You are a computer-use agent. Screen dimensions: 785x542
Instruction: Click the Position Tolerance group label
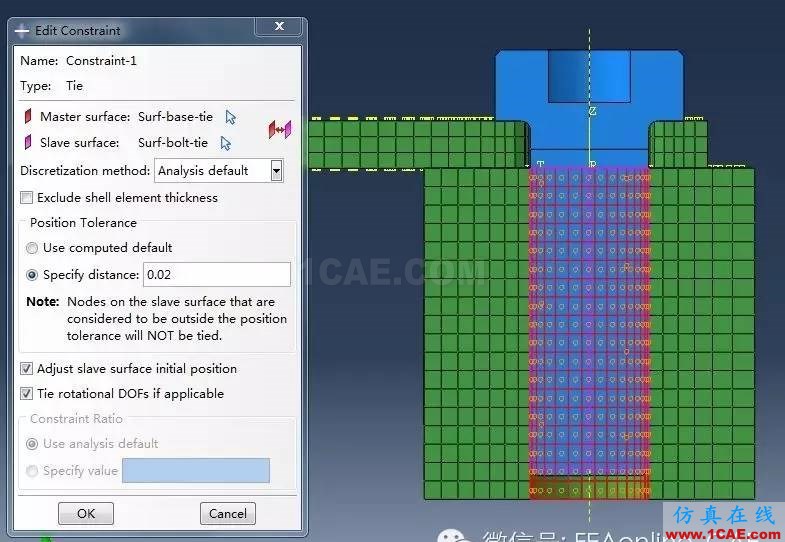[83, 223]
